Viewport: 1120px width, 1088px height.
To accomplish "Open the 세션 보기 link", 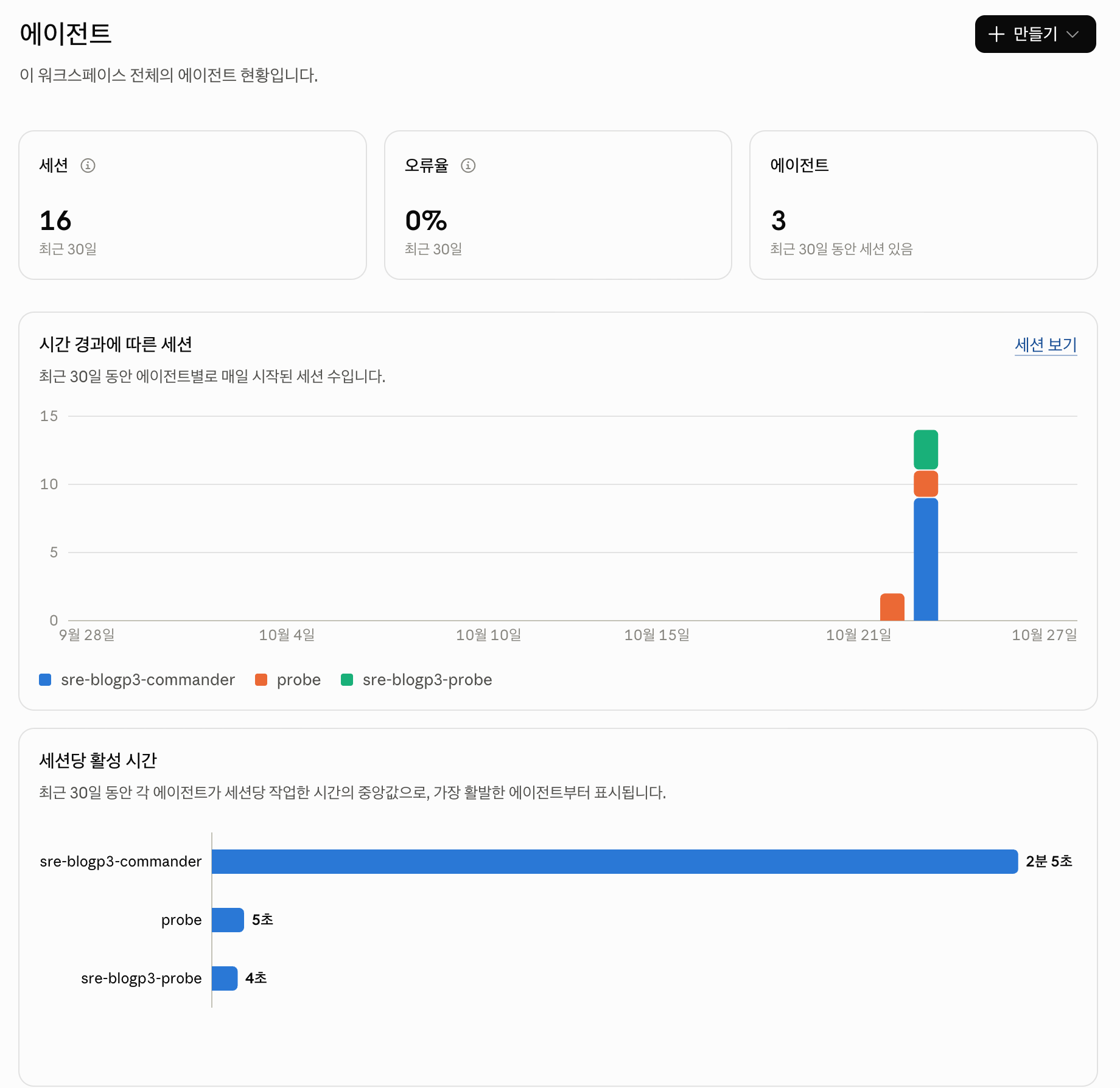I will 1046,345.
